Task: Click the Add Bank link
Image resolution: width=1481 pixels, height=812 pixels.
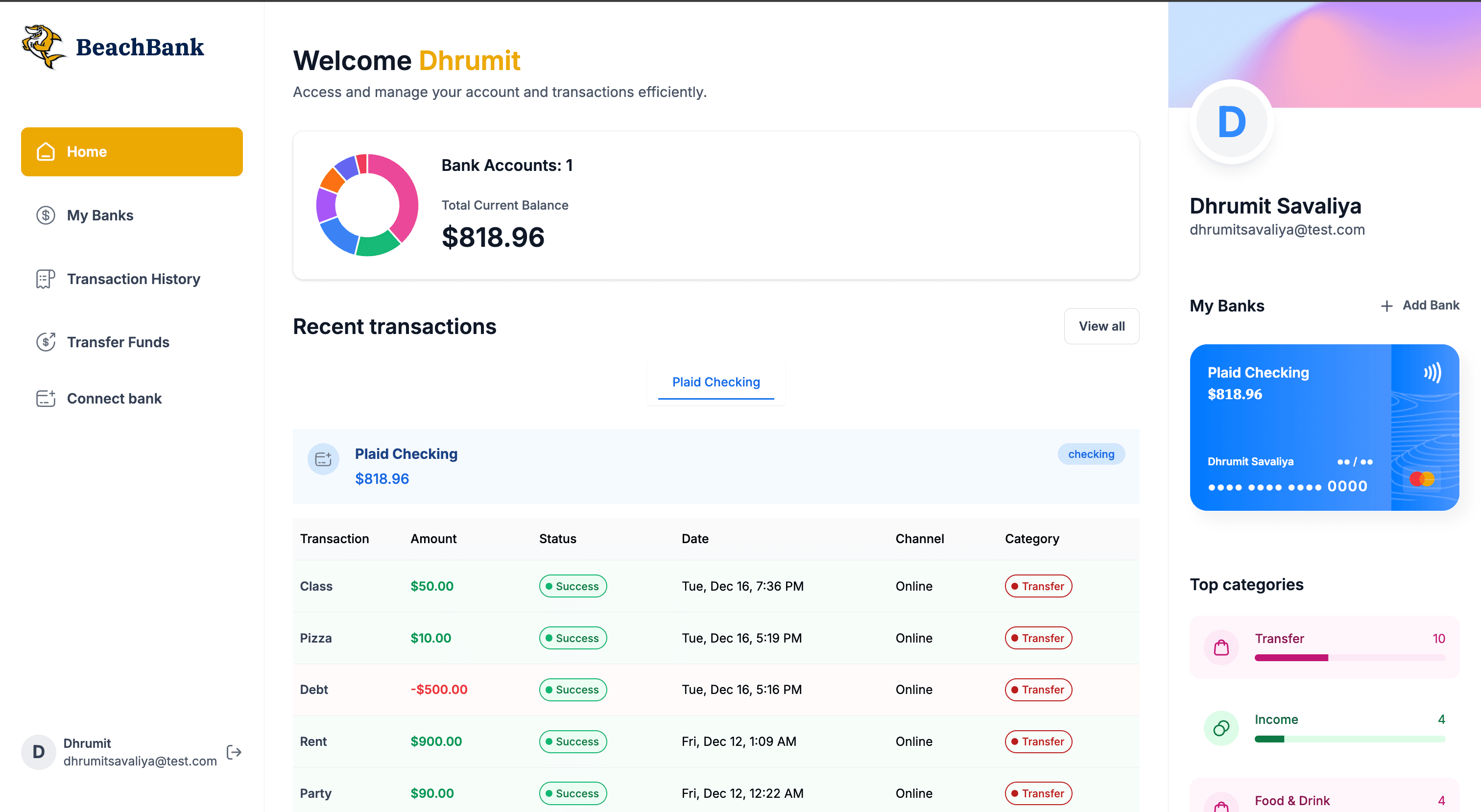Action: point(1431,306)
